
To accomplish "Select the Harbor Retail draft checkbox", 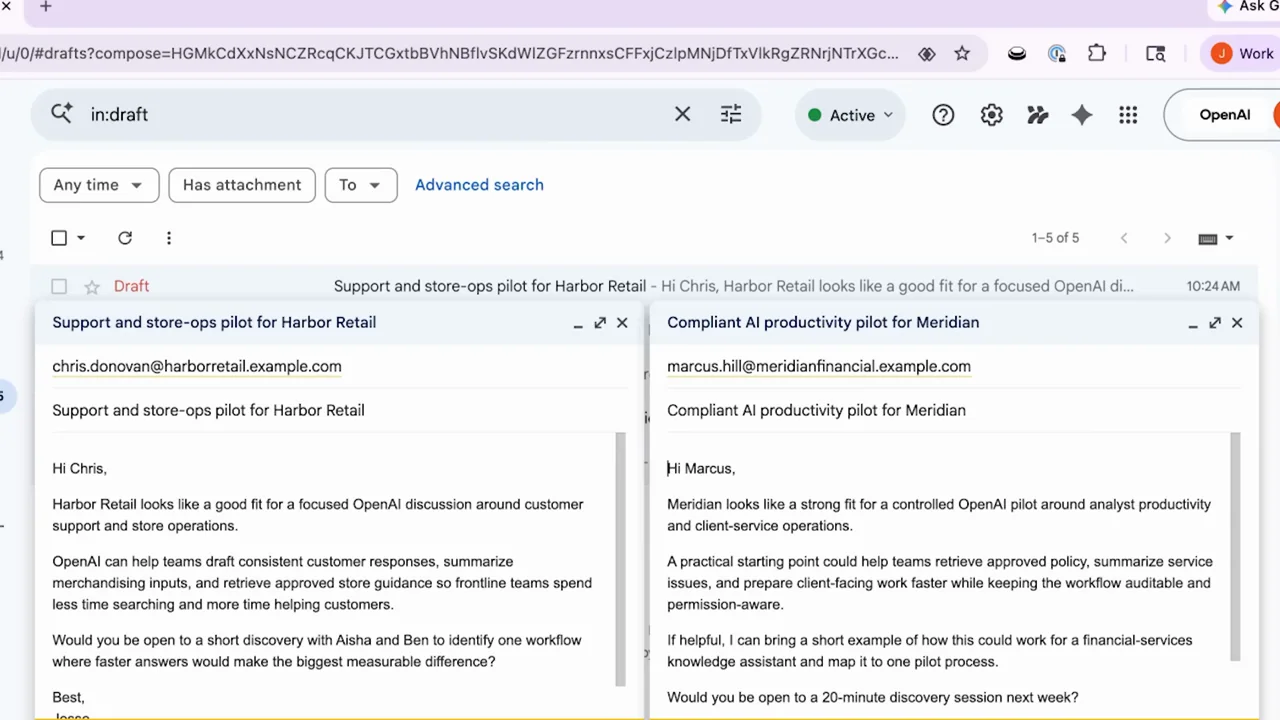I will point(59,287).
